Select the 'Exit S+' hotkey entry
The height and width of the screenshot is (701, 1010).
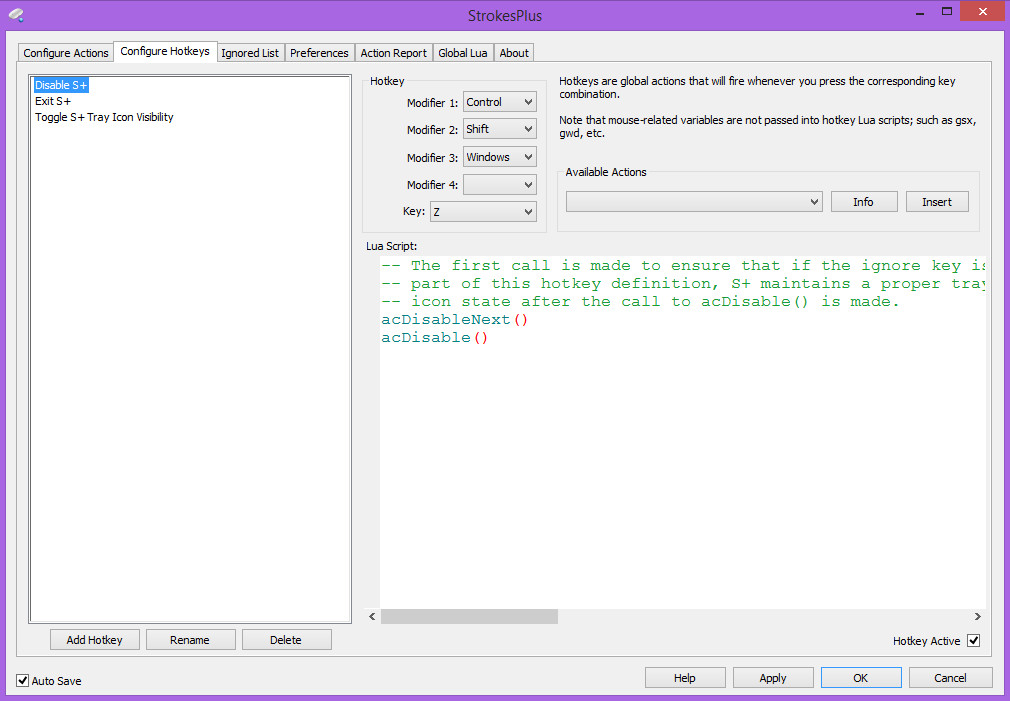click(x=53, y=101)
